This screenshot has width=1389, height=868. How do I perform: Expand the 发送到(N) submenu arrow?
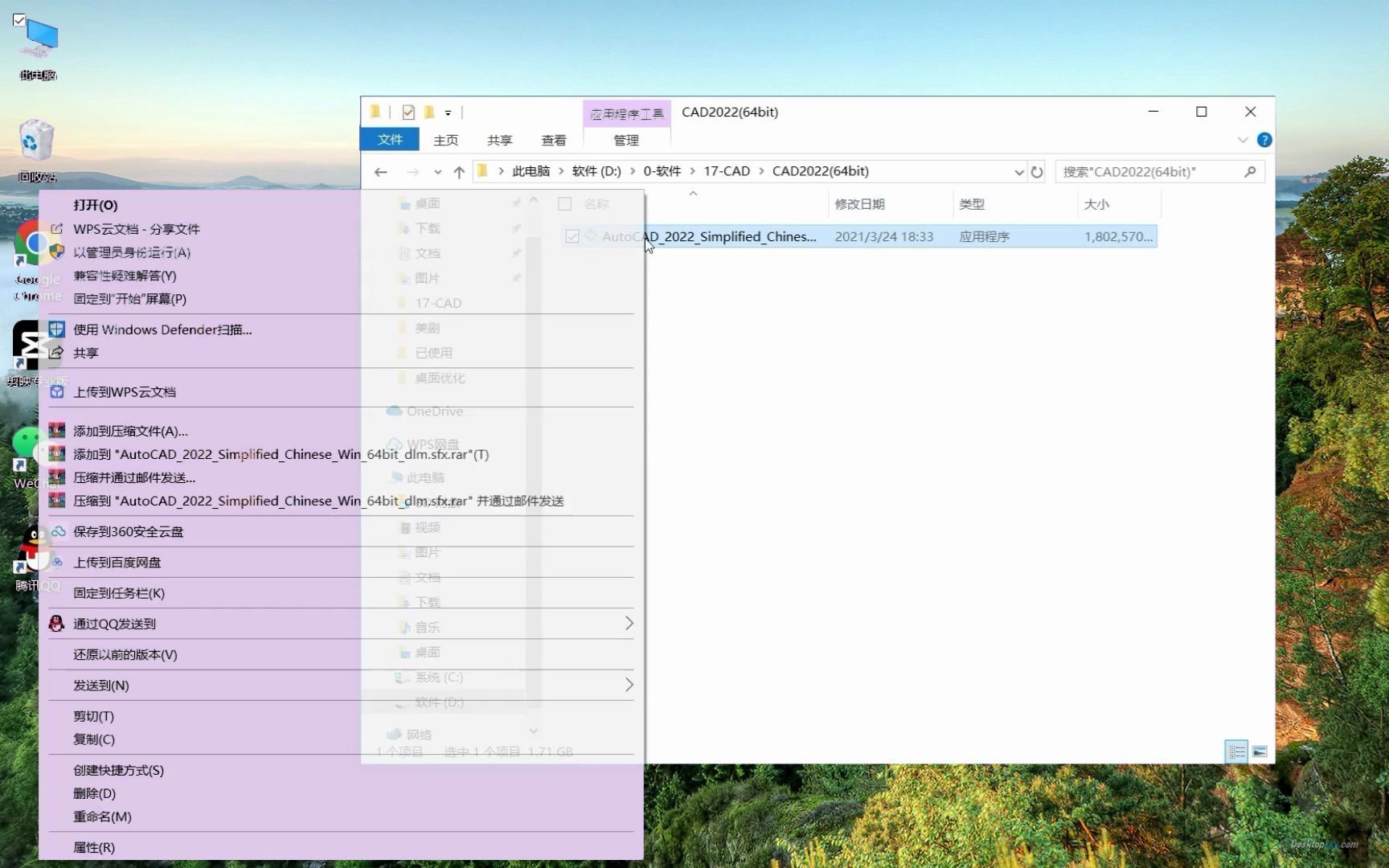click(629, 685)
